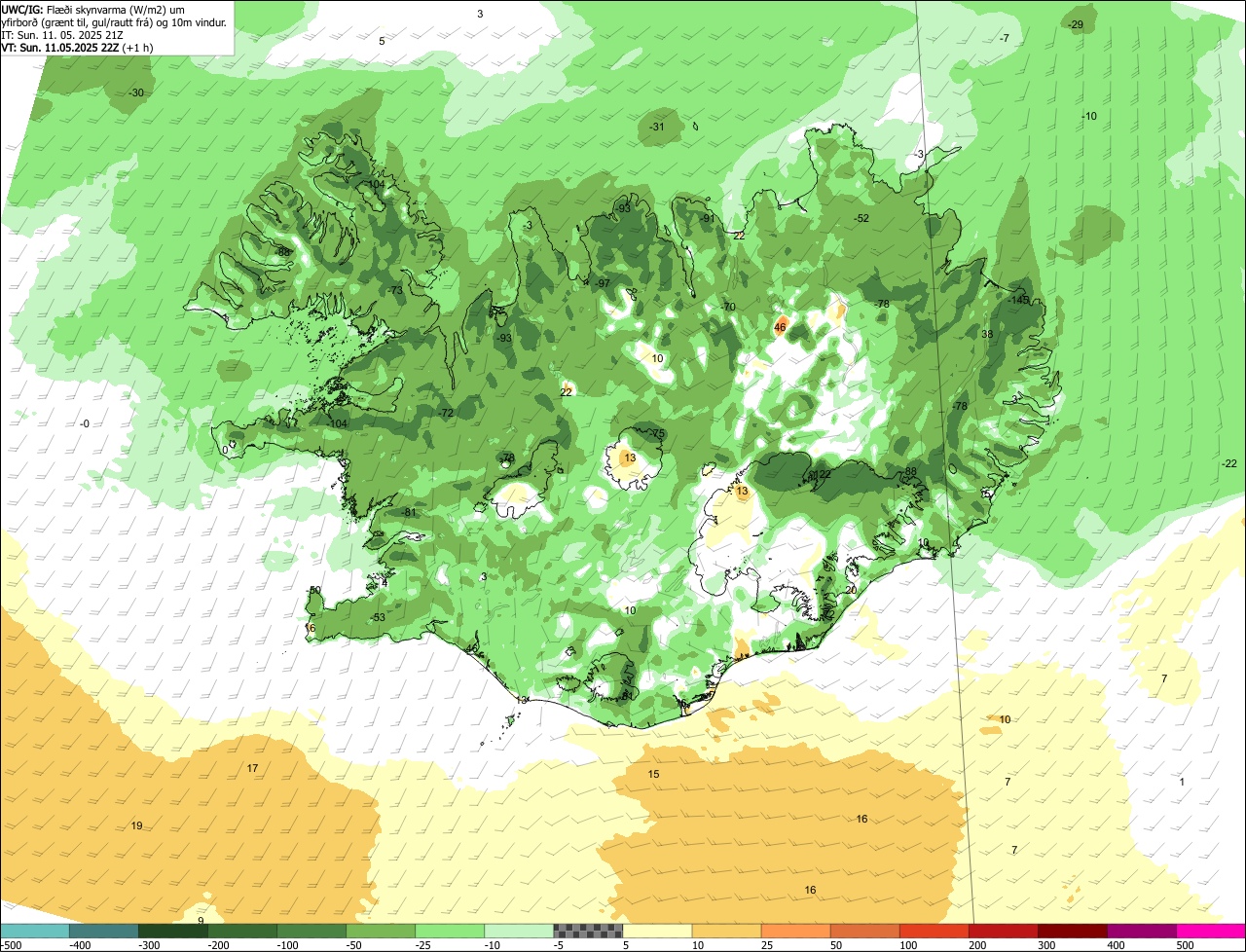
Task: Click the map value '-53'
Action: [378, 617]
